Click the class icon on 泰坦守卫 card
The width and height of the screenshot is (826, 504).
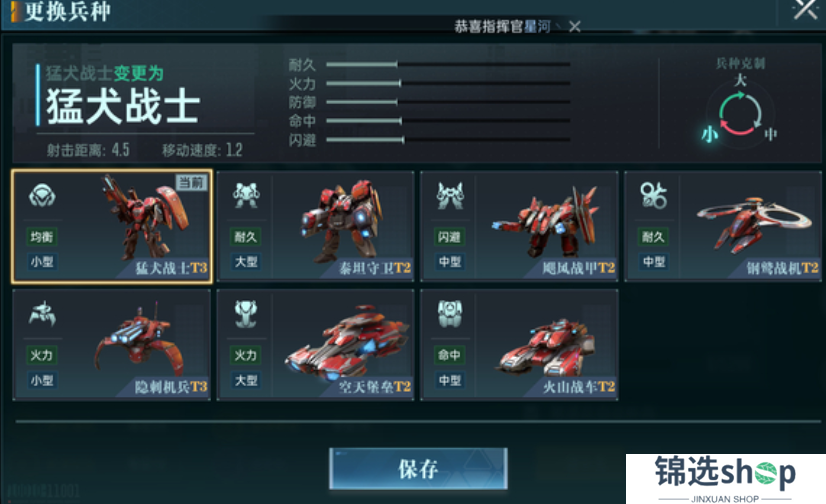click(x=246, y=195)
